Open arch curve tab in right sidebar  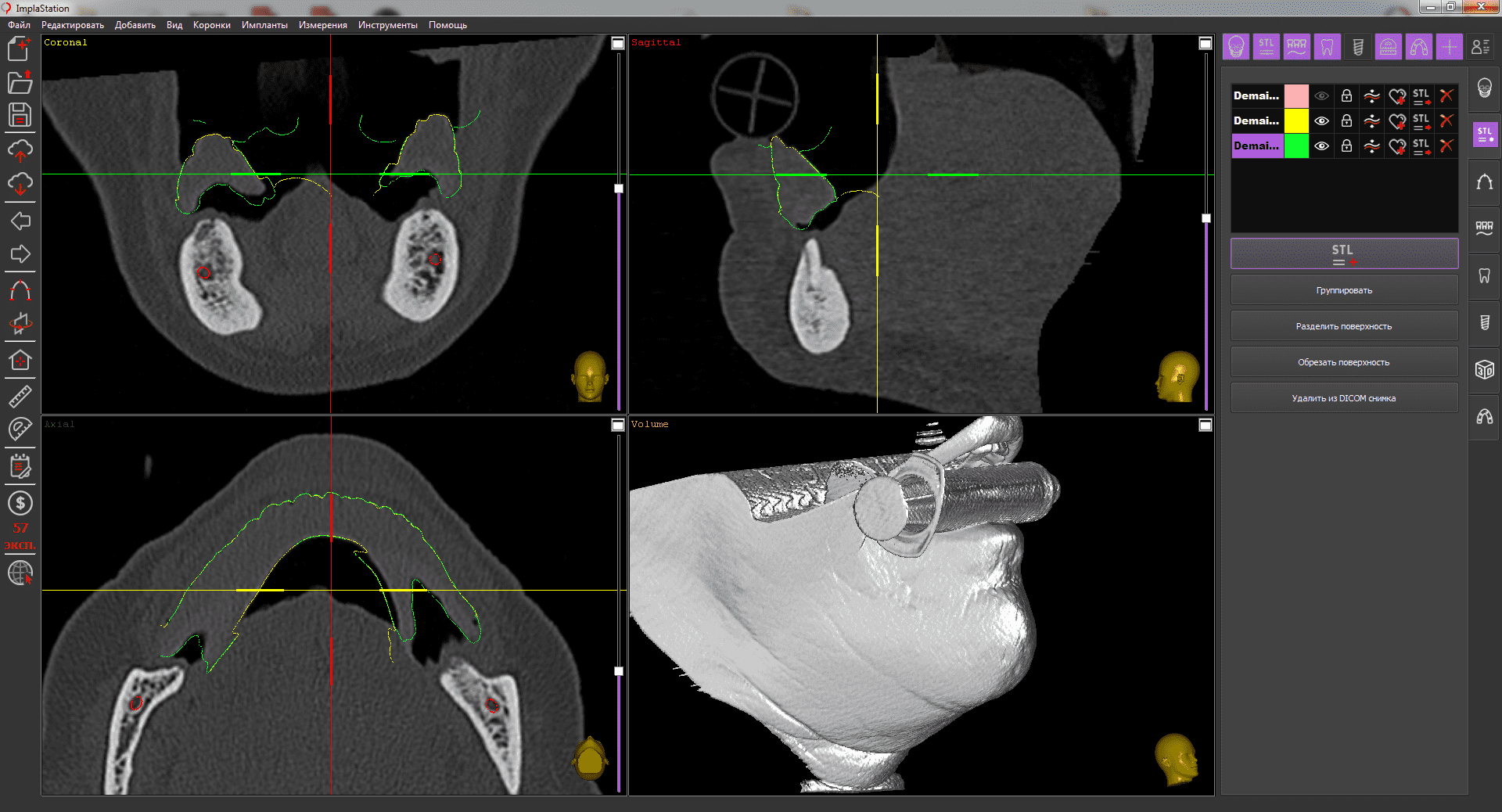click(x=1484, y=181)
